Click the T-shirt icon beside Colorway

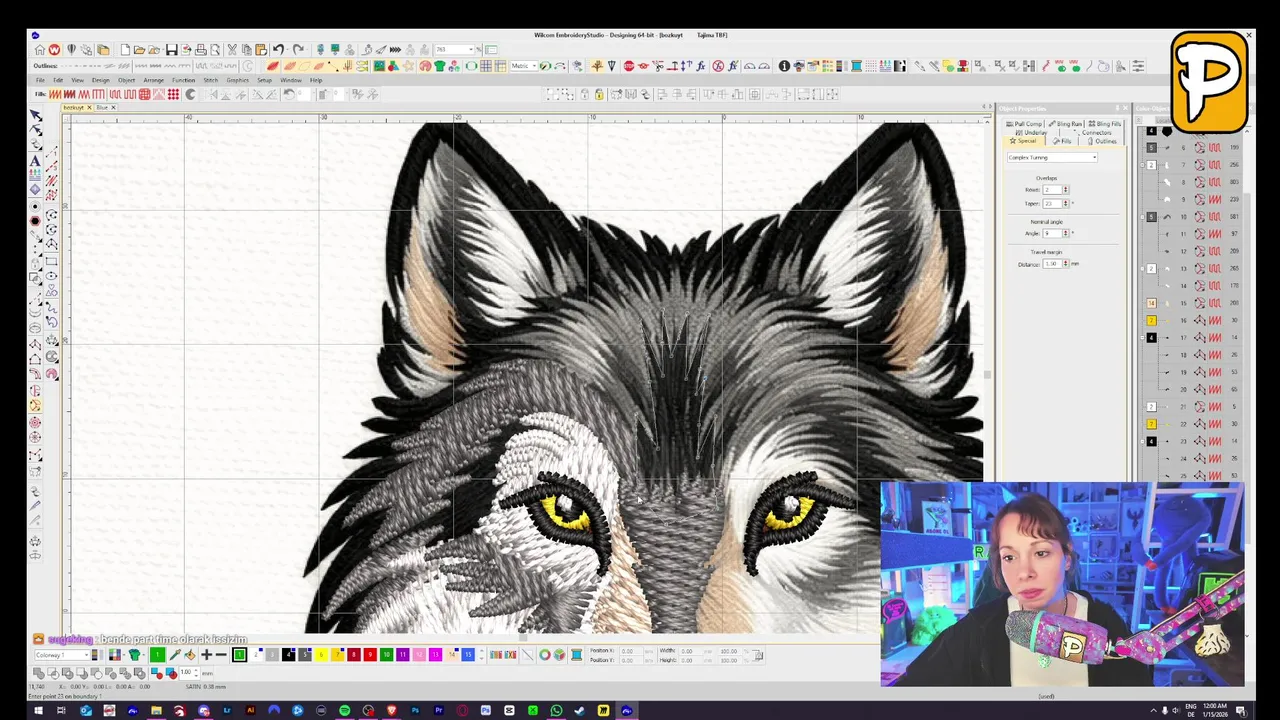tap(135, 655)
